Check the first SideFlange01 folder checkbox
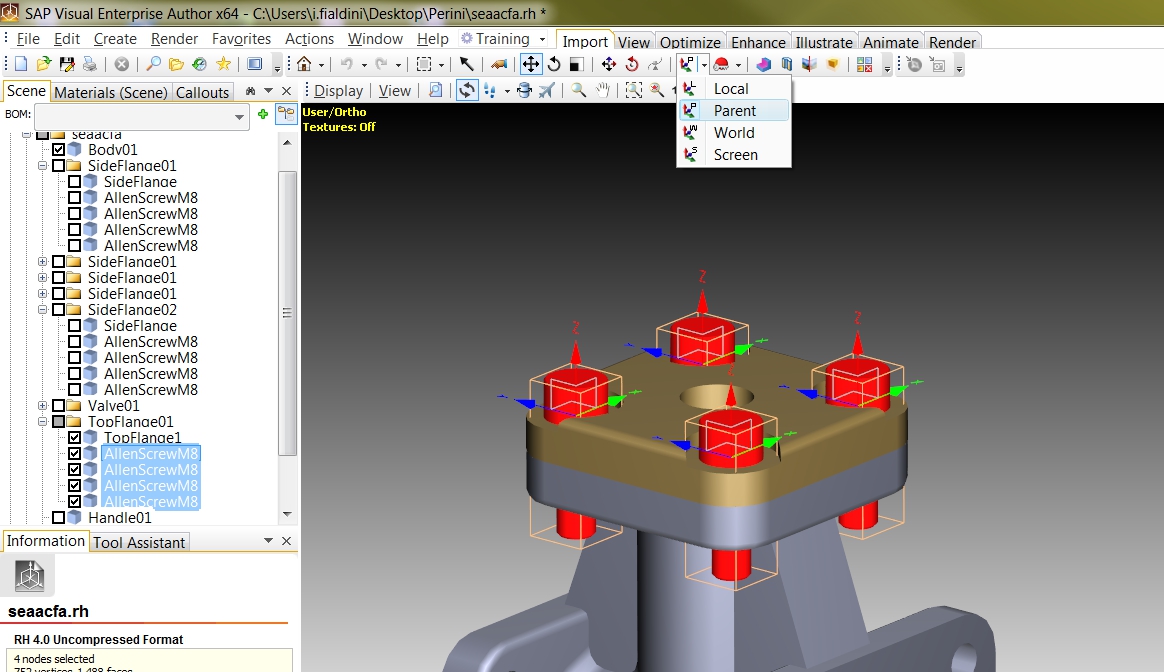 click(x=59, y=166)
